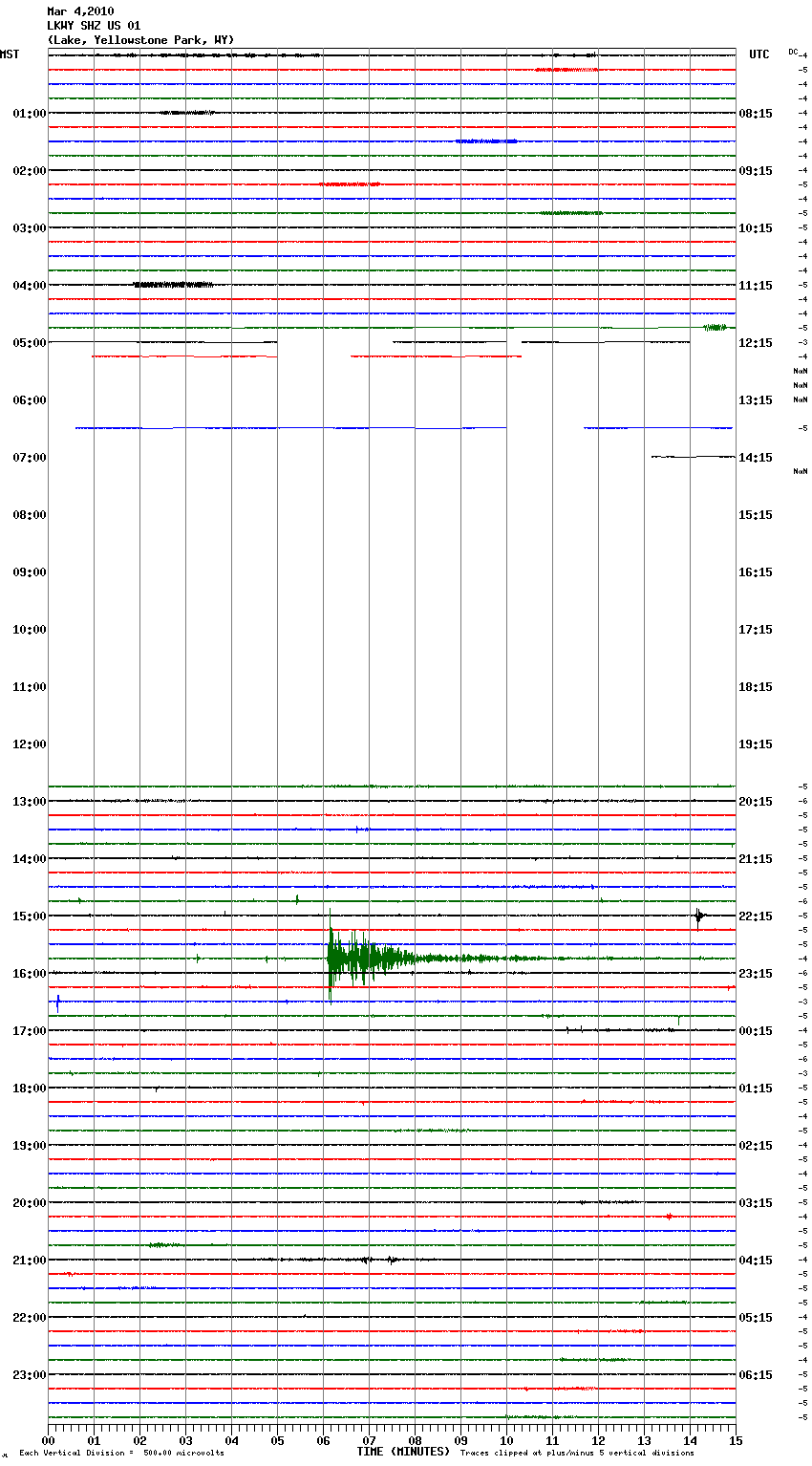The image size is (812, 1466).
Task: Select the '16:00' MST hour label
Action: pos(30,974)
